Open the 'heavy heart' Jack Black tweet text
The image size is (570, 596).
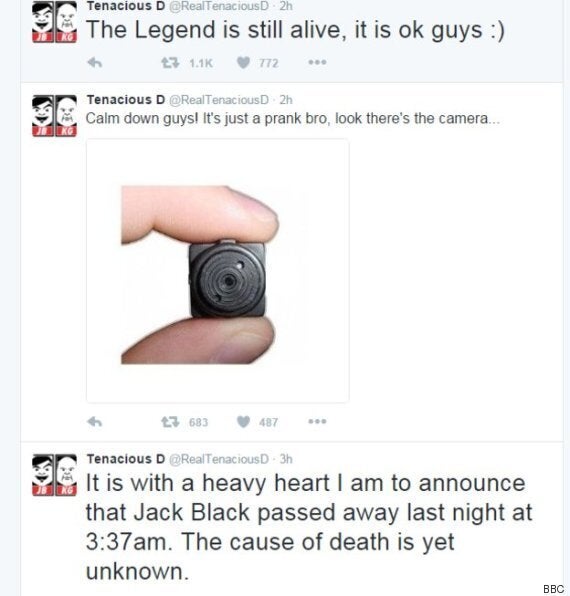309,527
